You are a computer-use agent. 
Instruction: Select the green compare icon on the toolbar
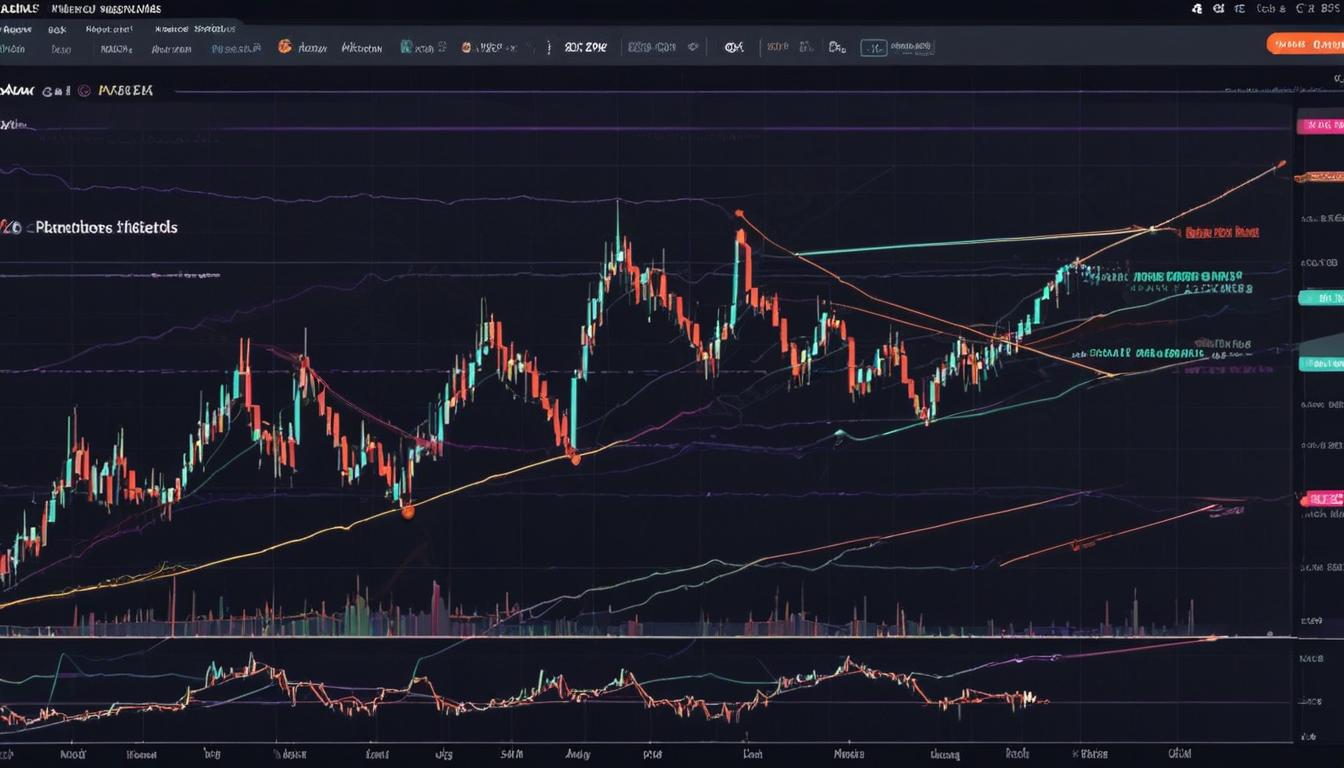click(405, 47)
